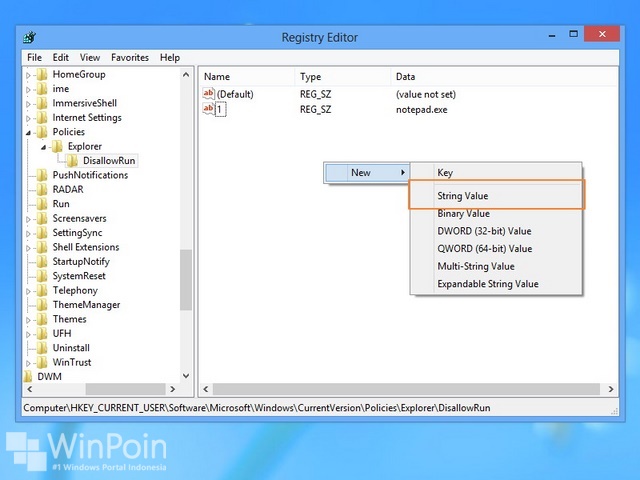The image size is (640, 480).
Task: Click the ImmersiveShell folder icon
Action: click(x=42, y=103)
